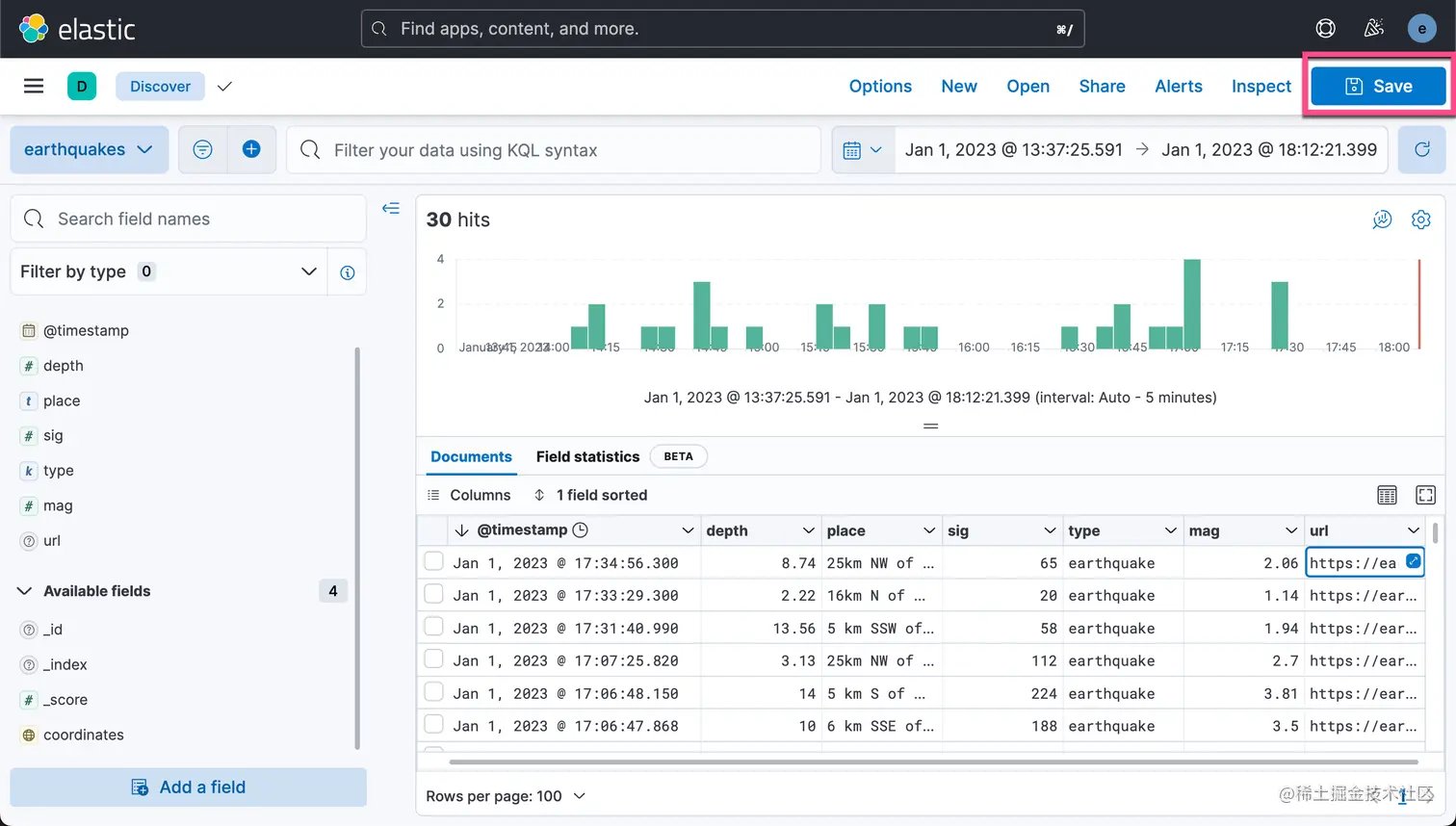Image resolution: width=1456 pixels, height=826 pixels.
Task: Open the Columns selector
Action: pyautogui.click(x=469, y=495)
